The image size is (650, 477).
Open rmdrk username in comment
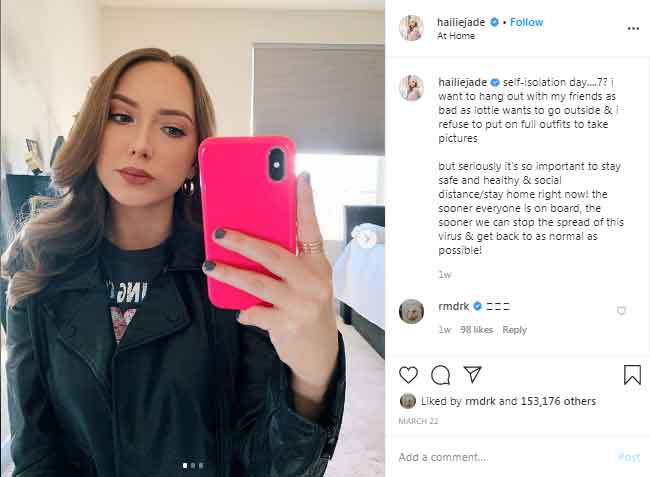pyautogui.click(x=454, y=306)
